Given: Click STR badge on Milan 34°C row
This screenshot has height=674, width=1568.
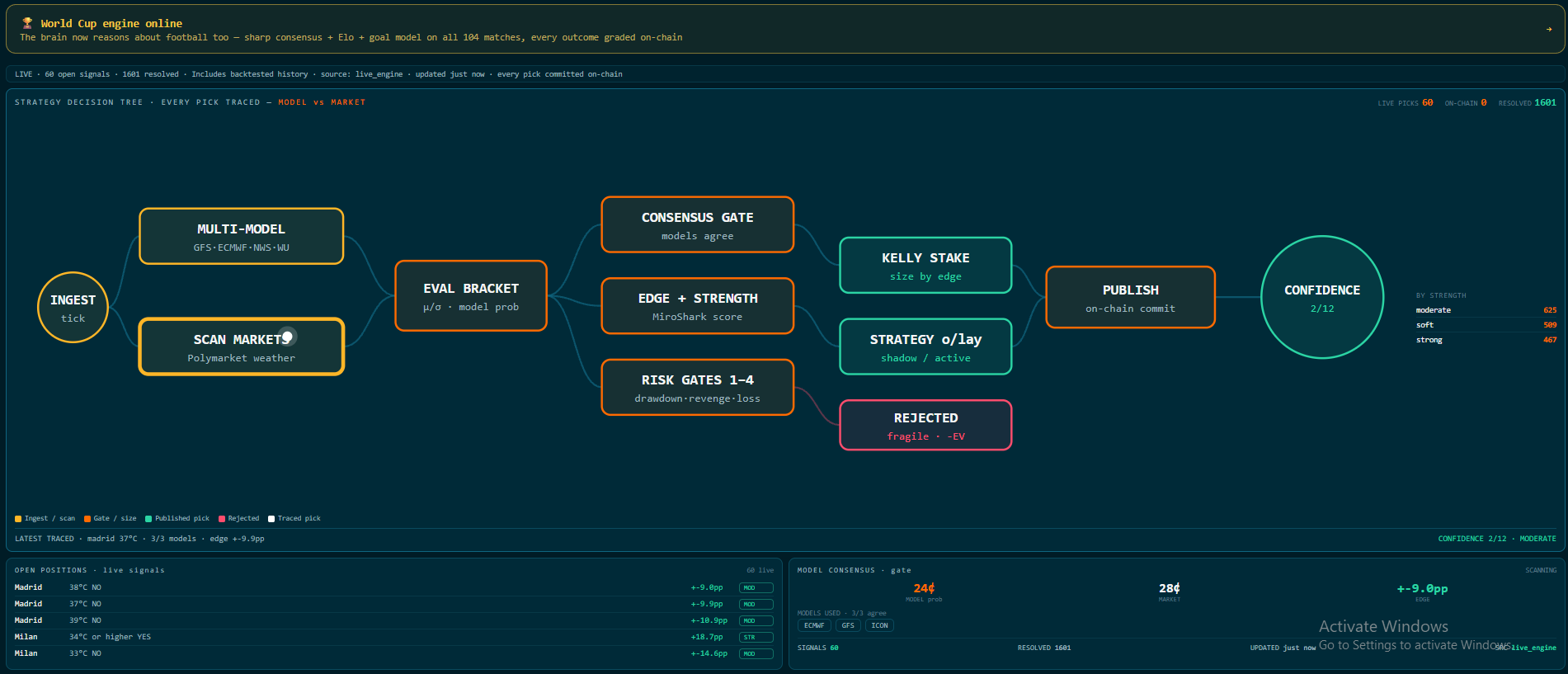Looking at the screenshot, I should click(x=756, y=638).
